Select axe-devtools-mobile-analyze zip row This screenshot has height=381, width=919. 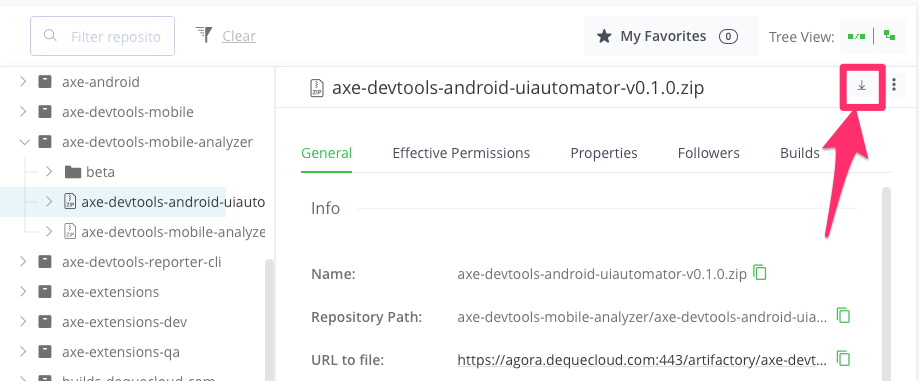pos(173,232)
